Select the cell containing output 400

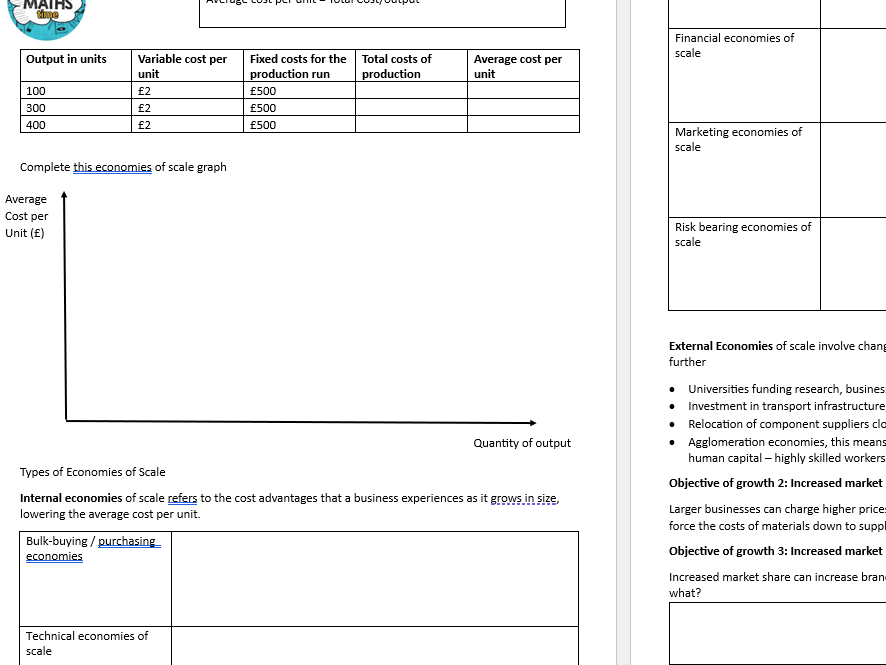(76, 124)
